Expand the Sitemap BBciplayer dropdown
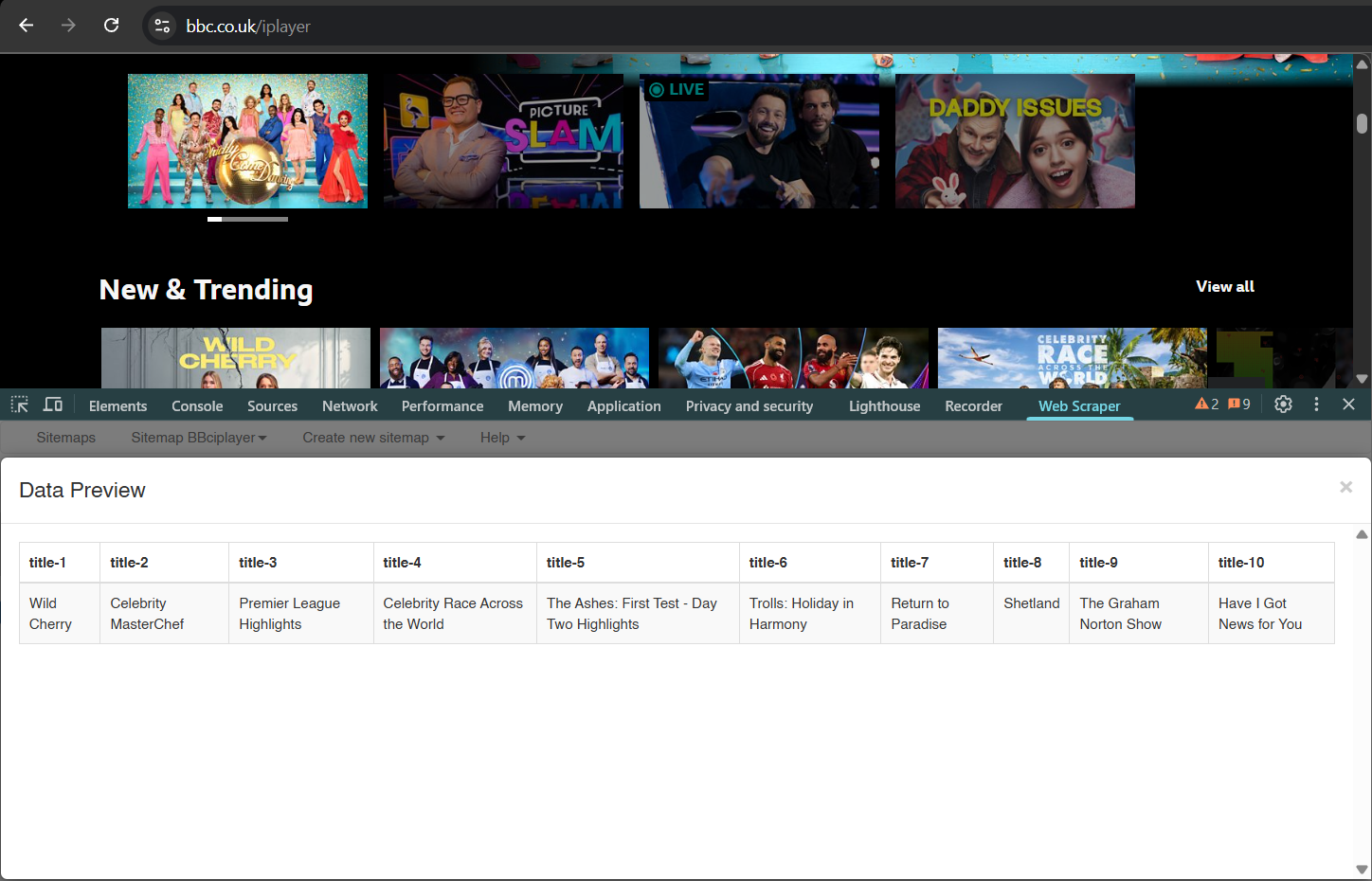 coord(199,438)
